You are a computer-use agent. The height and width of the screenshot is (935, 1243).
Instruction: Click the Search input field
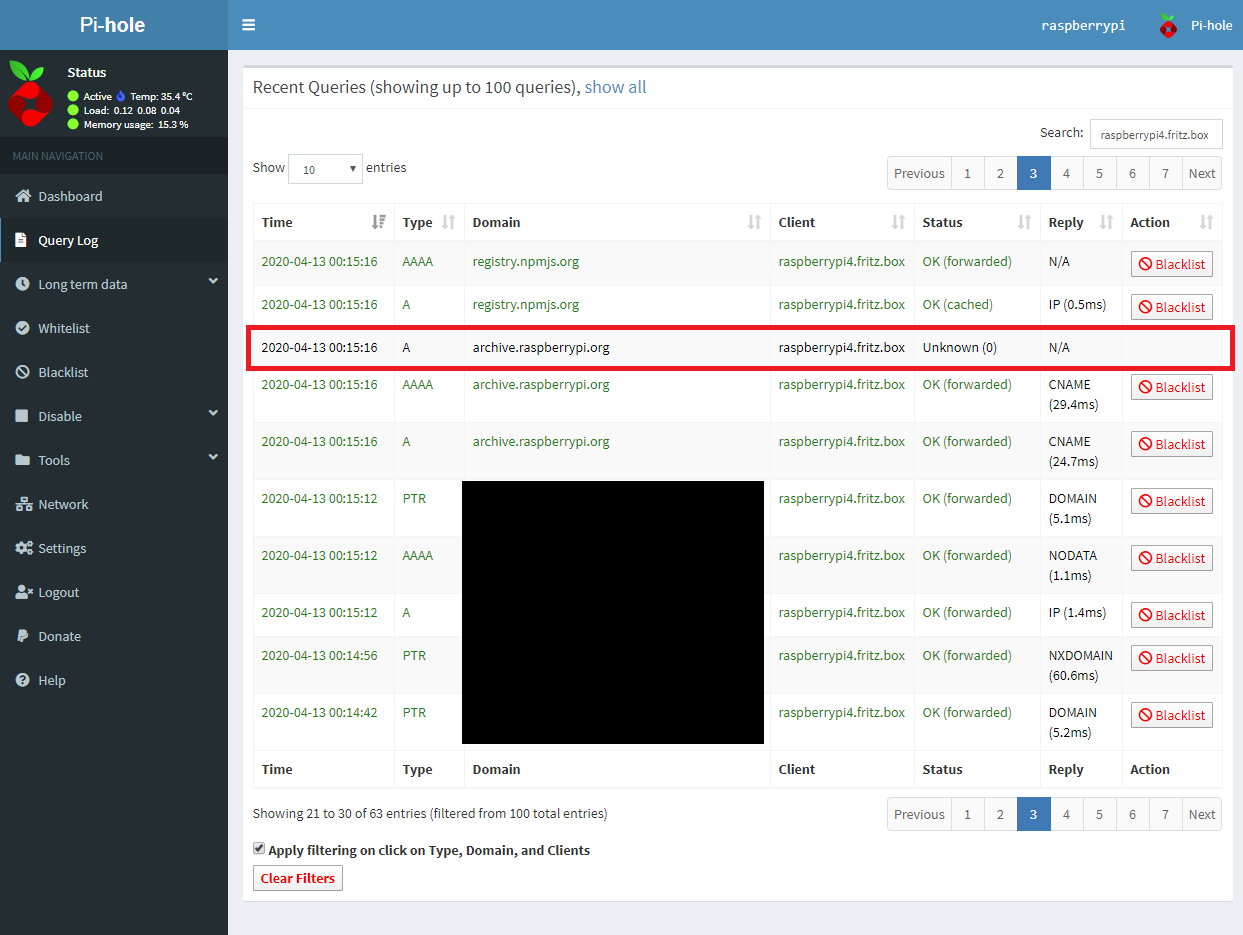point(1156,134)
